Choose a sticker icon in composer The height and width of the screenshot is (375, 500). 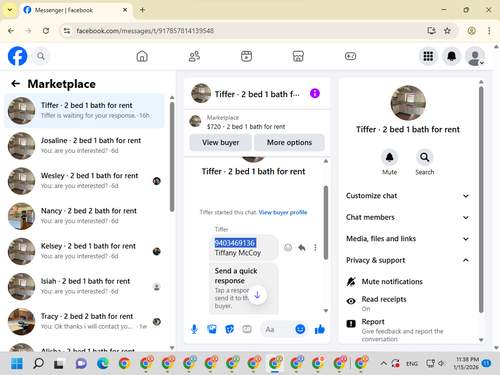(x=229, y=329)
